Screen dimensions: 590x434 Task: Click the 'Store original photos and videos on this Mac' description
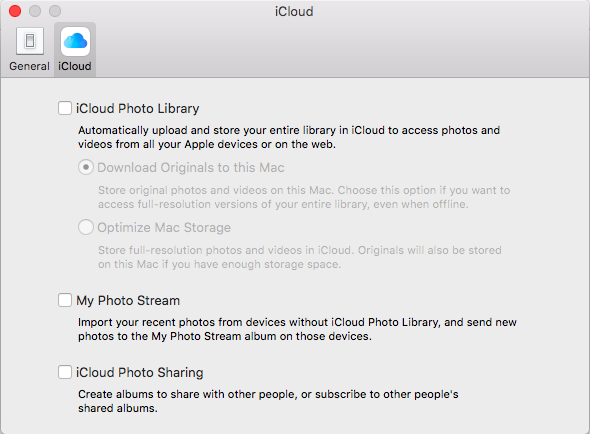(x=304, y=197)
